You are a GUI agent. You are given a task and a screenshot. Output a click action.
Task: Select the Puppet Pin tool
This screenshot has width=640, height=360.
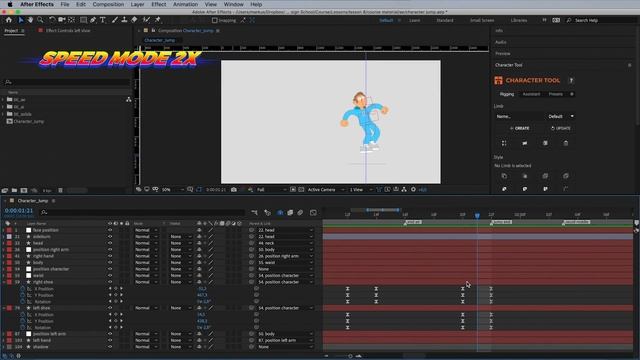click(x=158, y=20)
